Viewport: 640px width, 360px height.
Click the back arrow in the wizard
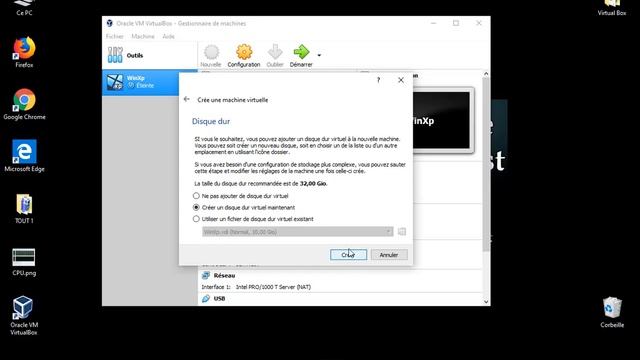tap(187, 99)
